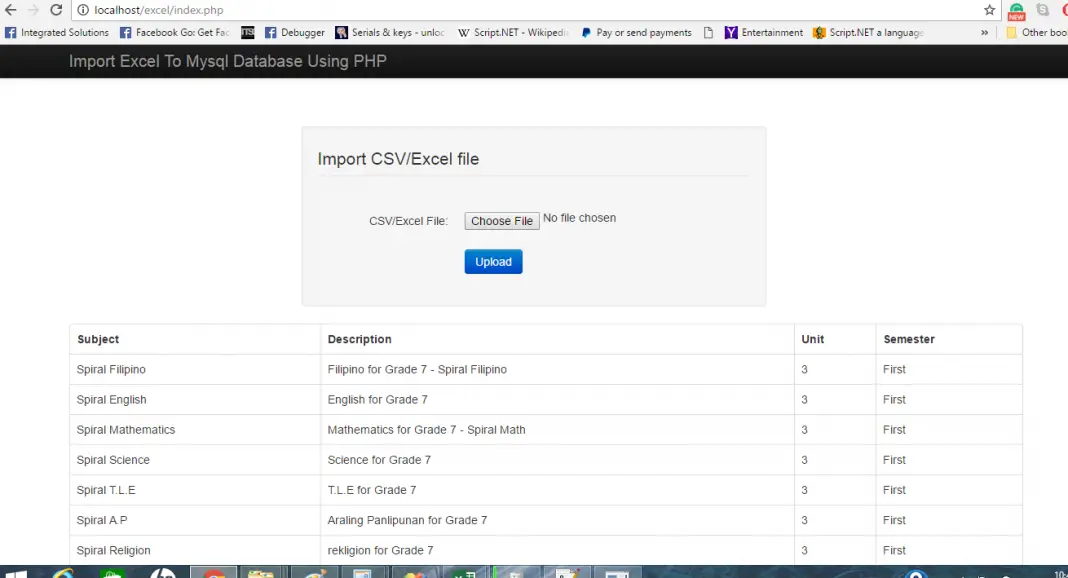Click the Import Excel To Mysql header title

point(228,62)
